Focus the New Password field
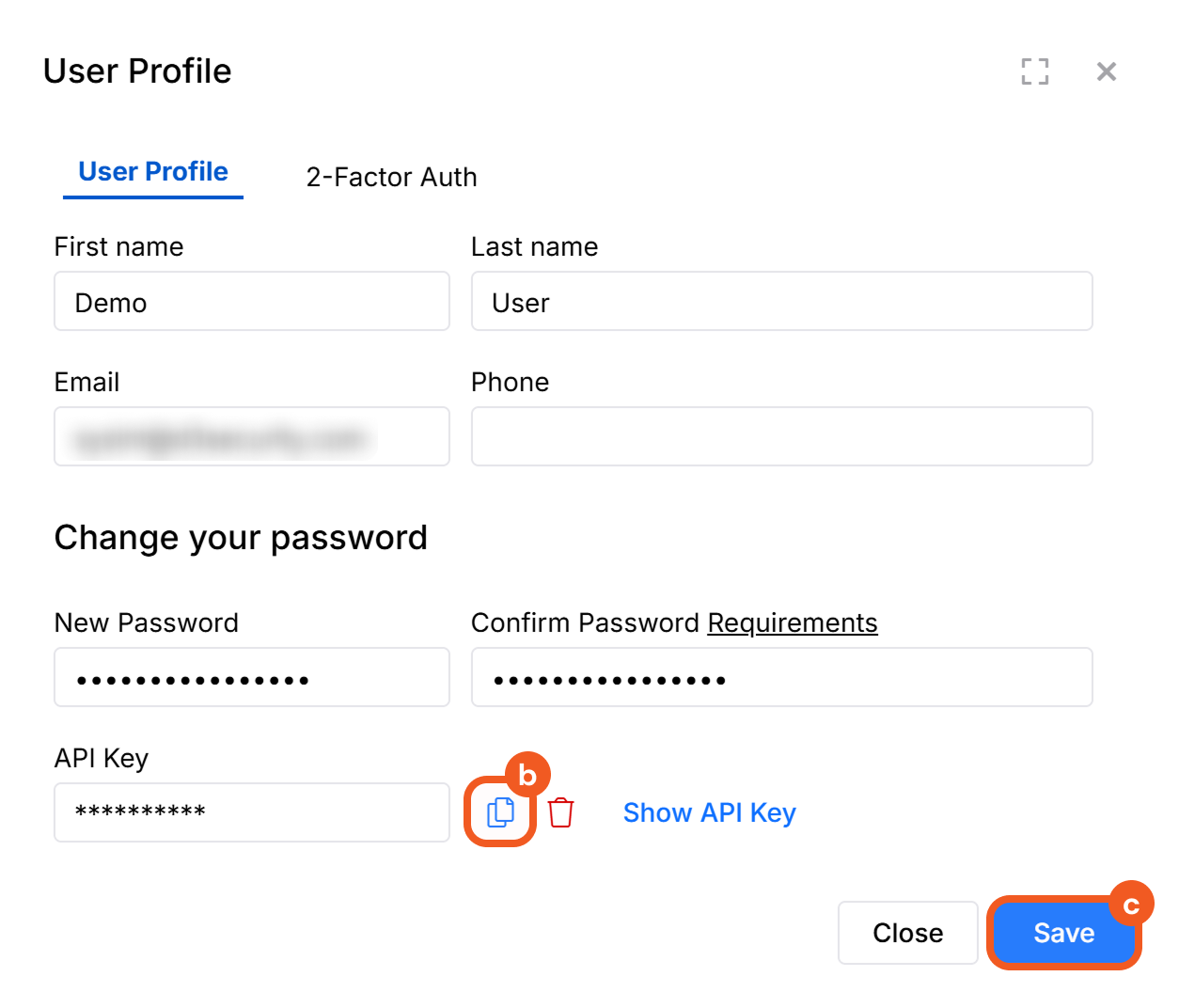This screenshot has height=1008, width=1179. pyautogui.click(x=252, y=678)
